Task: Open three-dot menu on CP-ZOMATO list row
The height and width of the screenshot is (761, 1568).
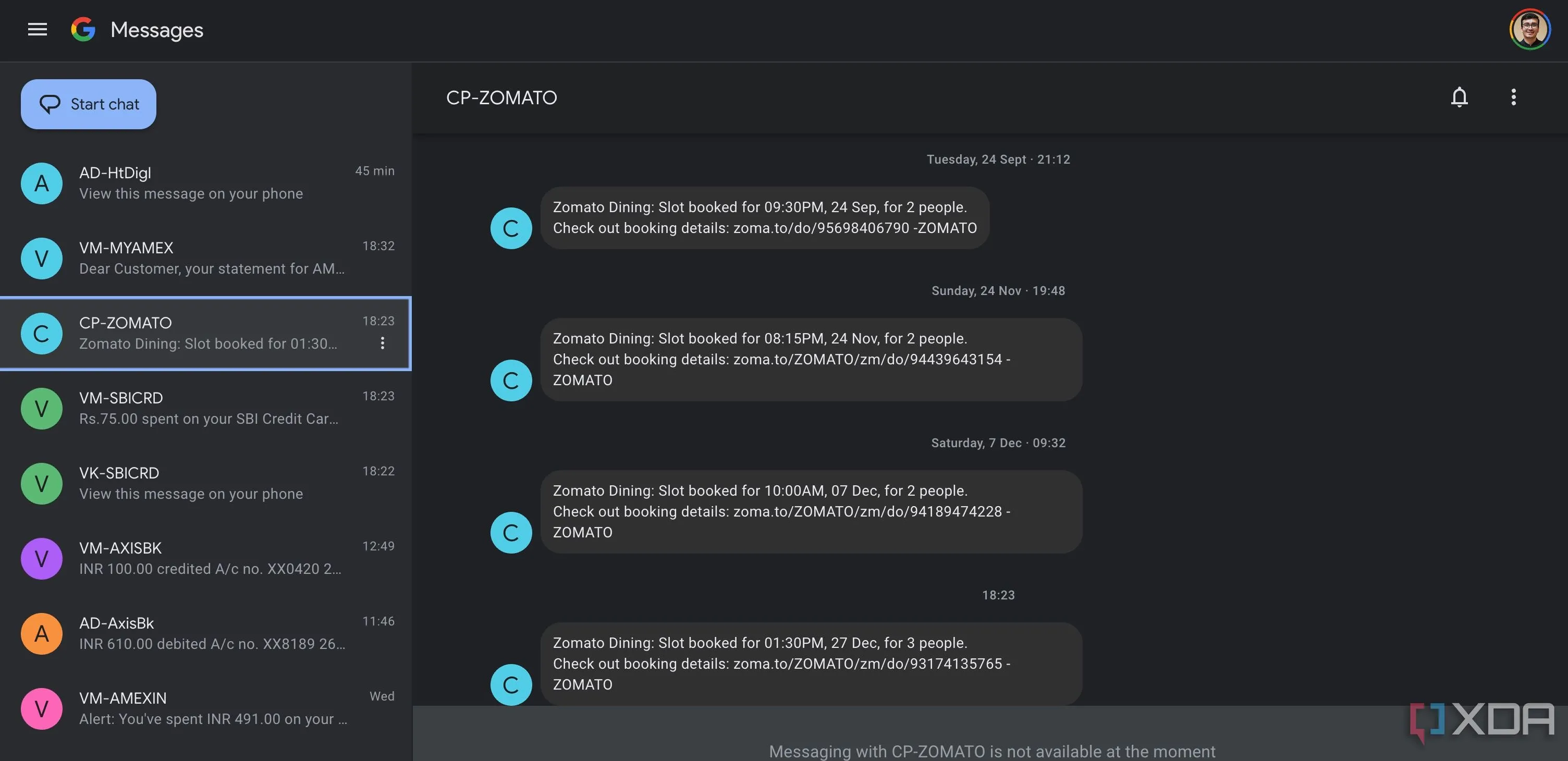Action: (x=382, y=343)
